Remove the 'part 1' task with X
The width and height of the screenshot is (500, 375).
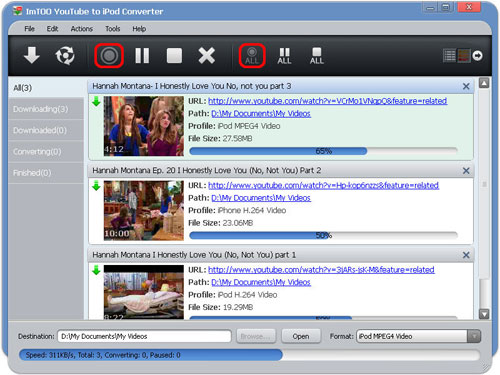466,255
